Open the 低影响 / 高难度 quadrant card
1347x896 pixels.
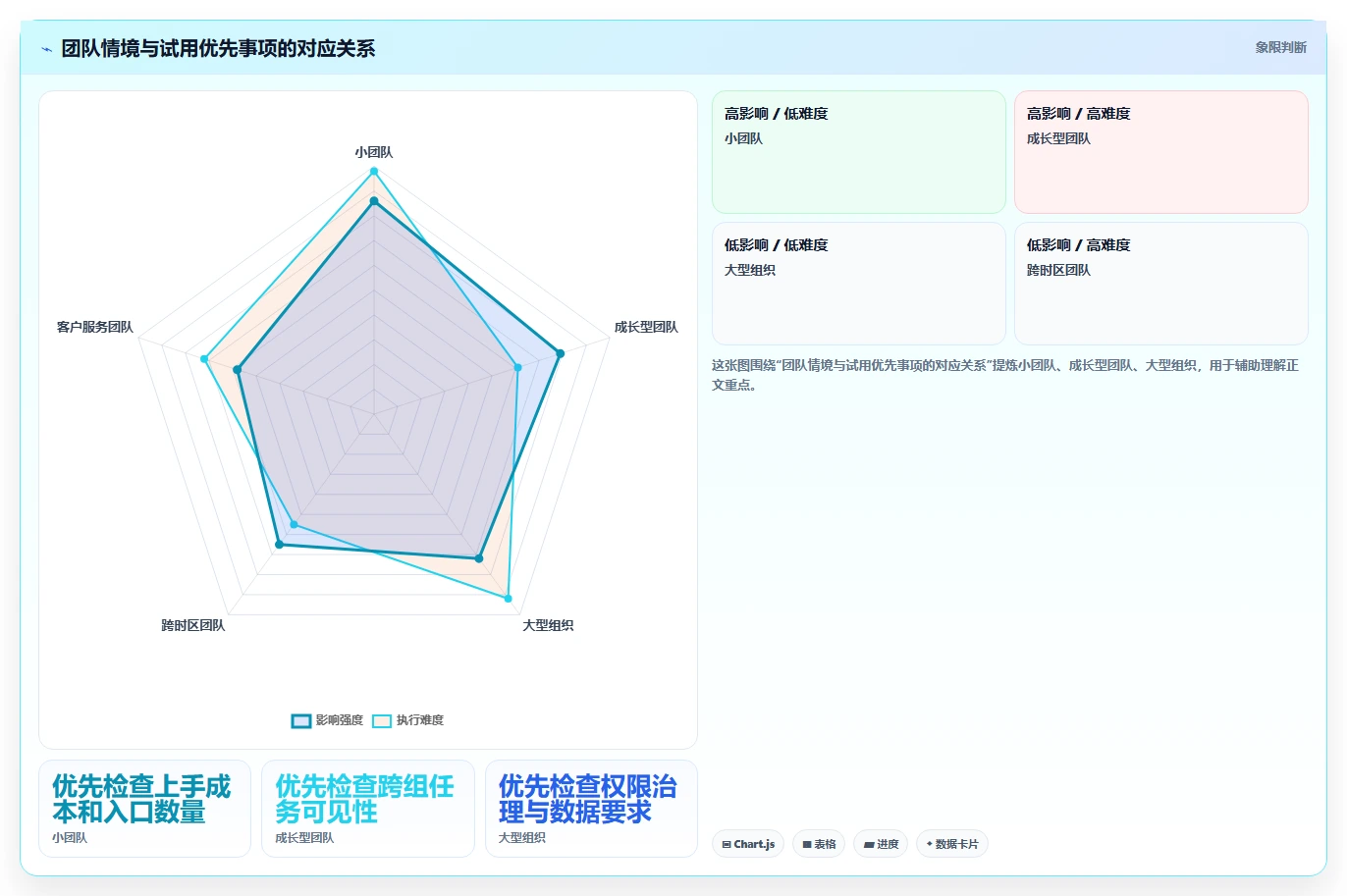pos(1161,284)
